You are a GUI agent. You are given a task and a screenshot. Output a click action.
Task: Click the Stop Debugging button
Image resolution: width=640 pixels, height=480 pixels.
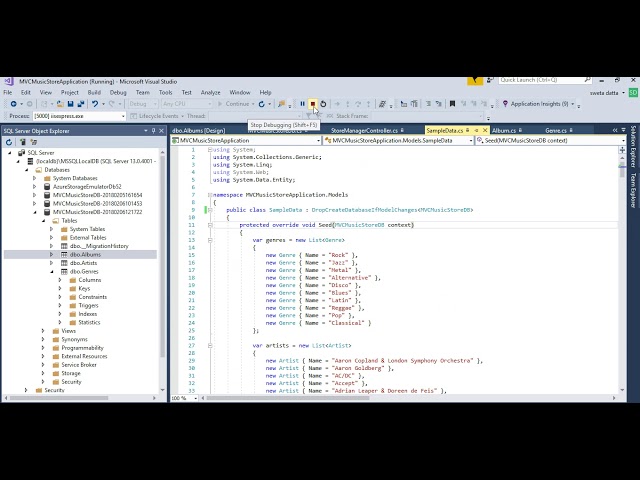(312, 104)
